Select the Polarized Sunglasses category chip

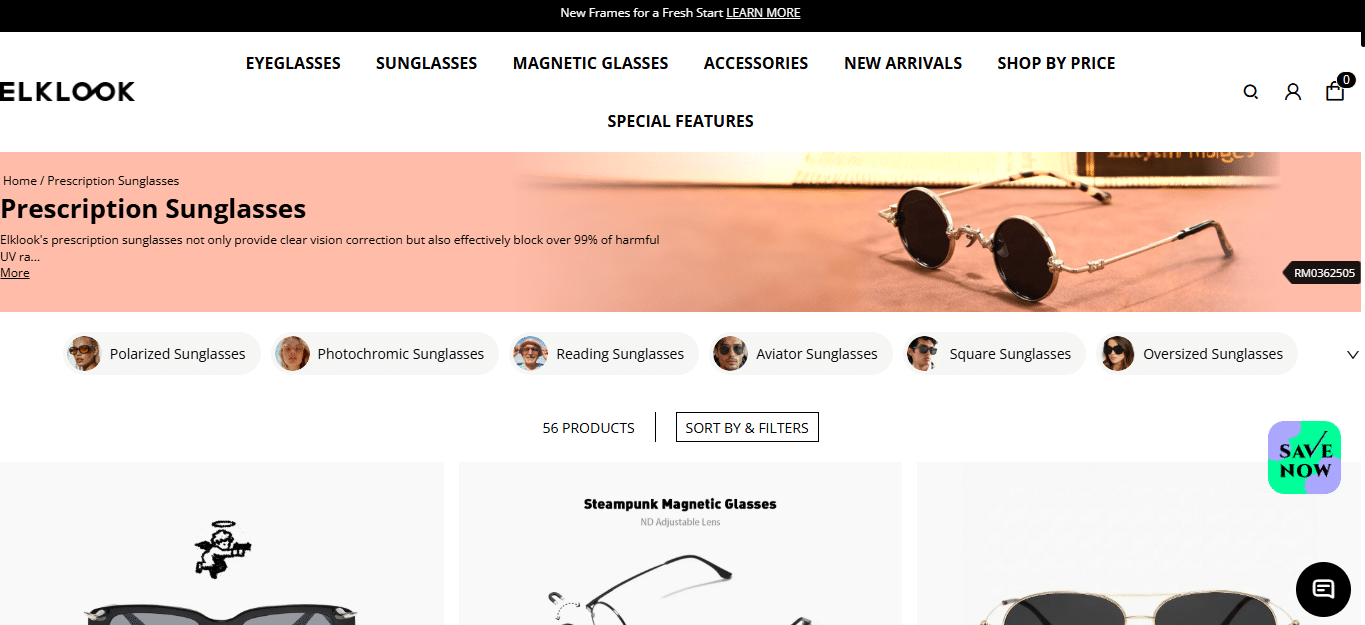162,354
